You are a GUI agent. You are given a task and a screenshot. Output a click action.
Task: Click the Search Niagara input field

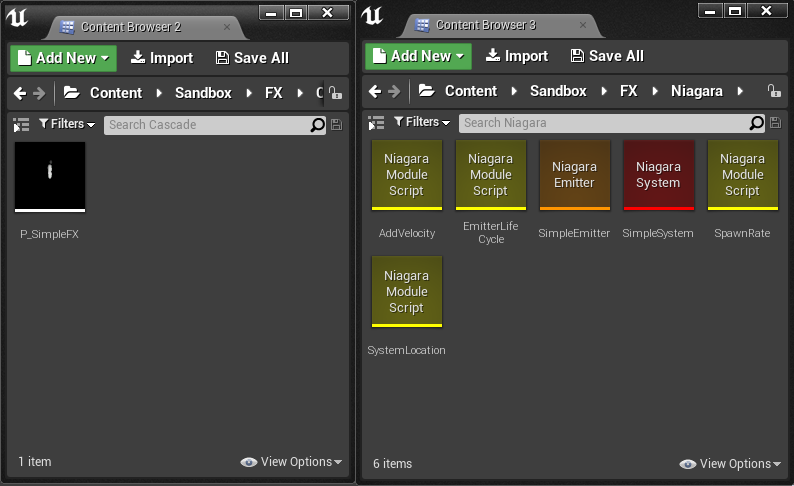coord(604,123)
